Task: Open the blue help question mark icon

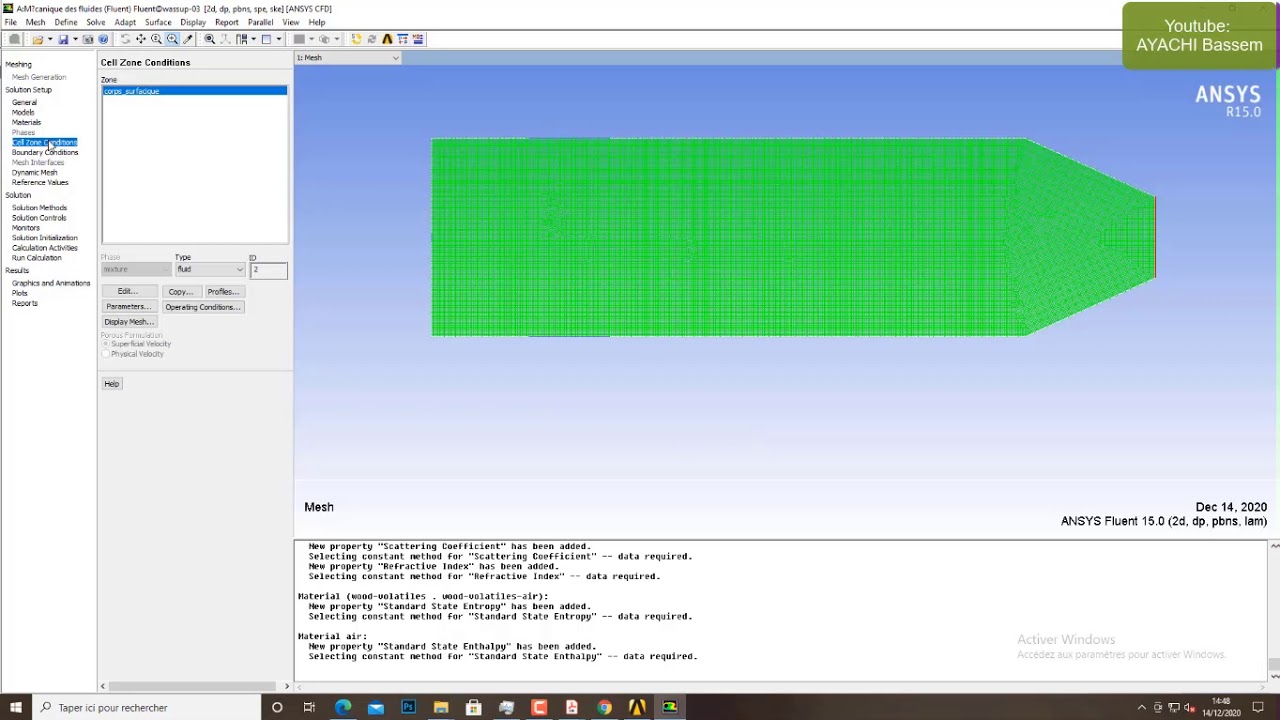Action: pyautogui.click(x=103, y=39)
